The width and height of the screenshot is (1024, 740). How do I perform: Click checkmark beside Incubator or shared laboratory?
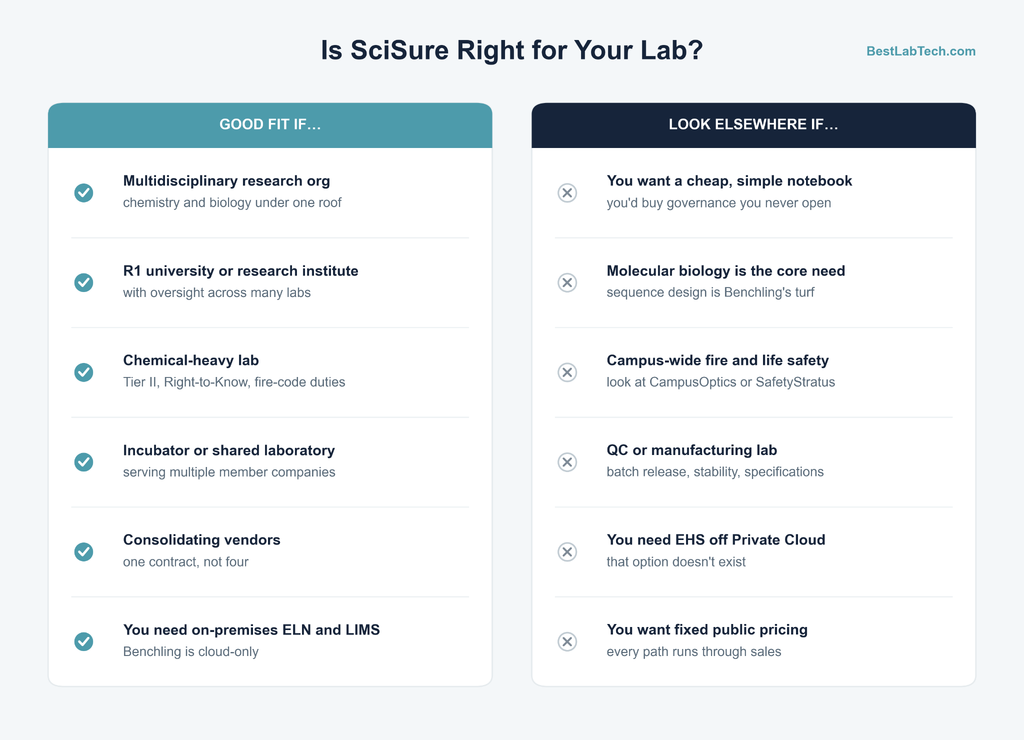tap(84, 462)
